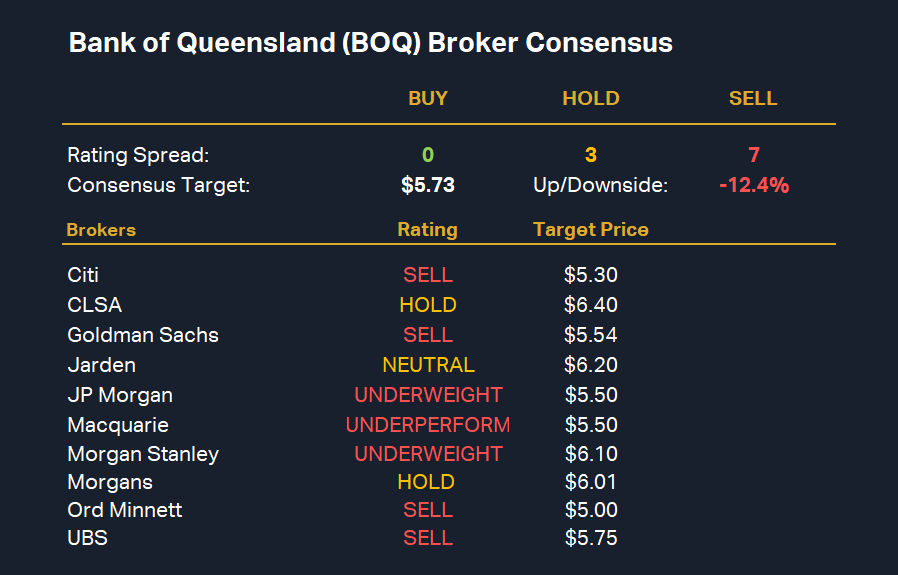Select the Goldman Sachs broker name
The height and width of the screenshot is (575, 898).
[143, 335]
